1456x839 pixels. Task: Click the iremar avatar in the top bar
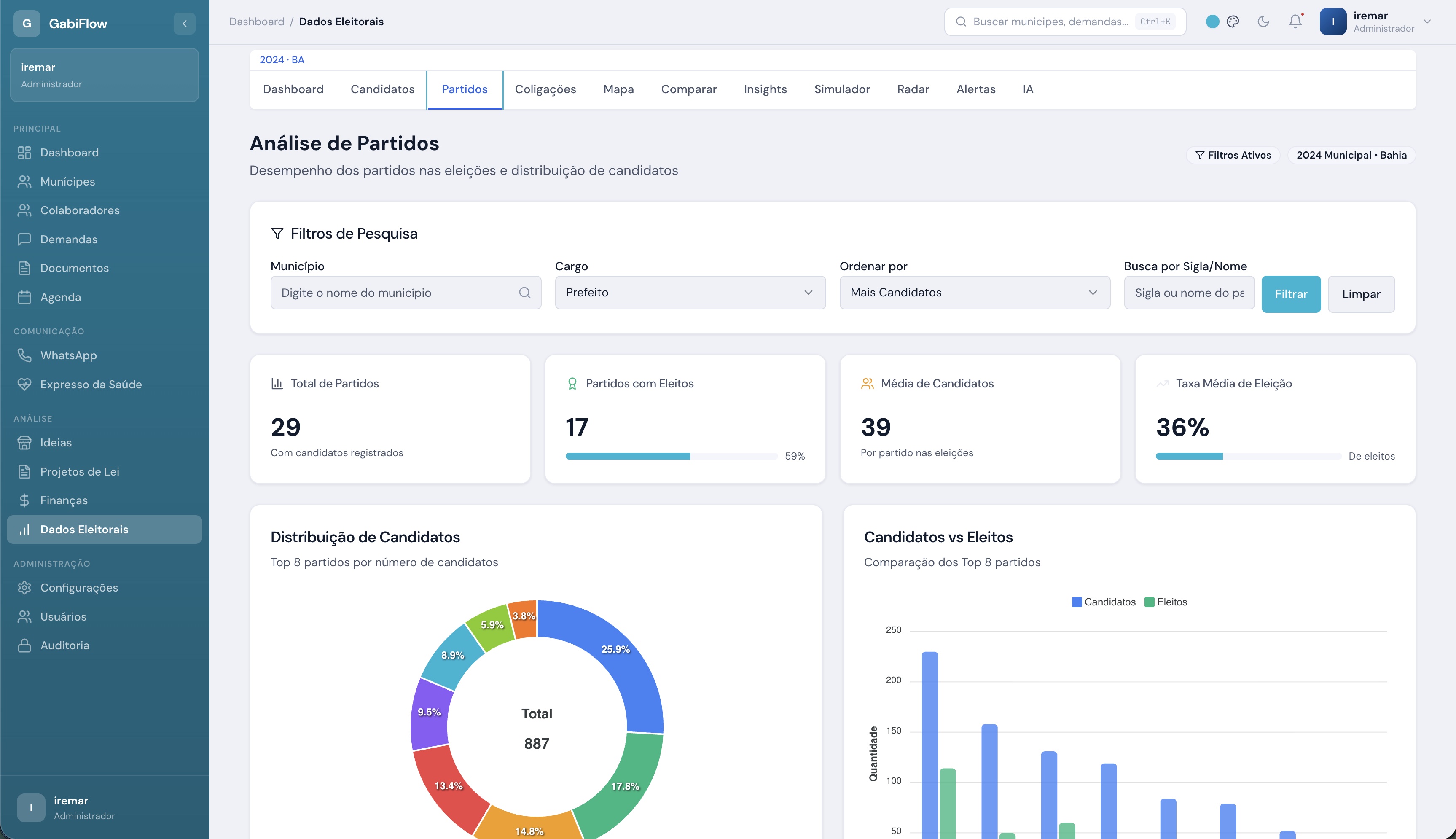tap(1333, 22)
